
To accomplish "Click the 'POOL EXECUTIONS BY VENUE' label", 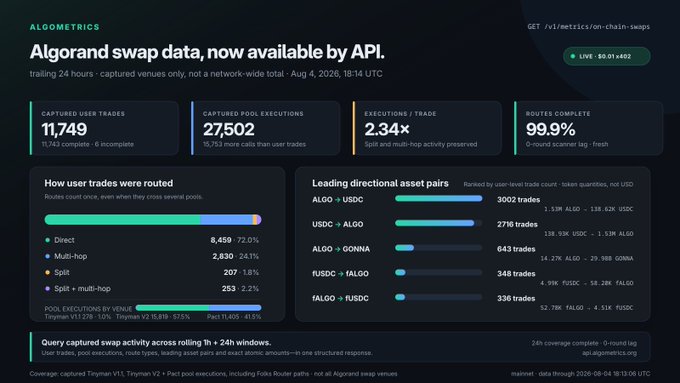I will click(88, 309).
